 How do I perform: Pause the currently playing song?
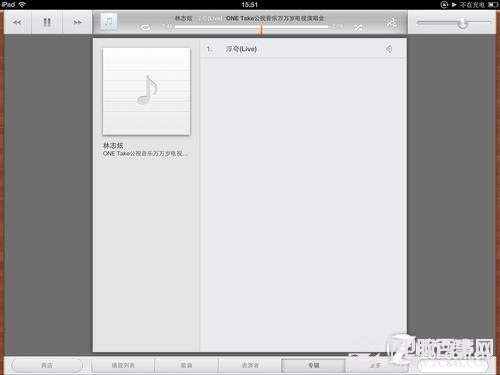47,22
